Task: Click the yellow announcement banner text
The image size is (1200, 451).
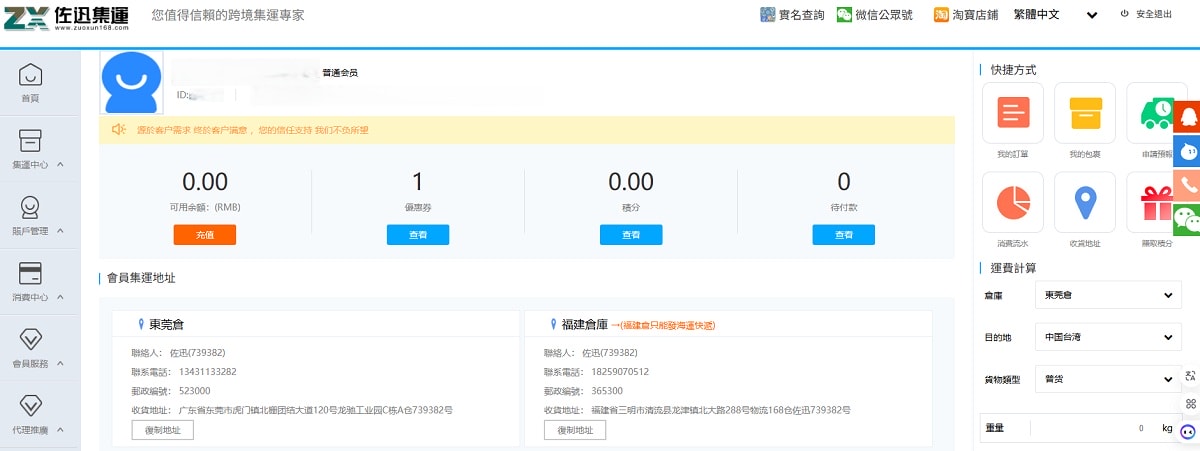Action: click(252, 130)
